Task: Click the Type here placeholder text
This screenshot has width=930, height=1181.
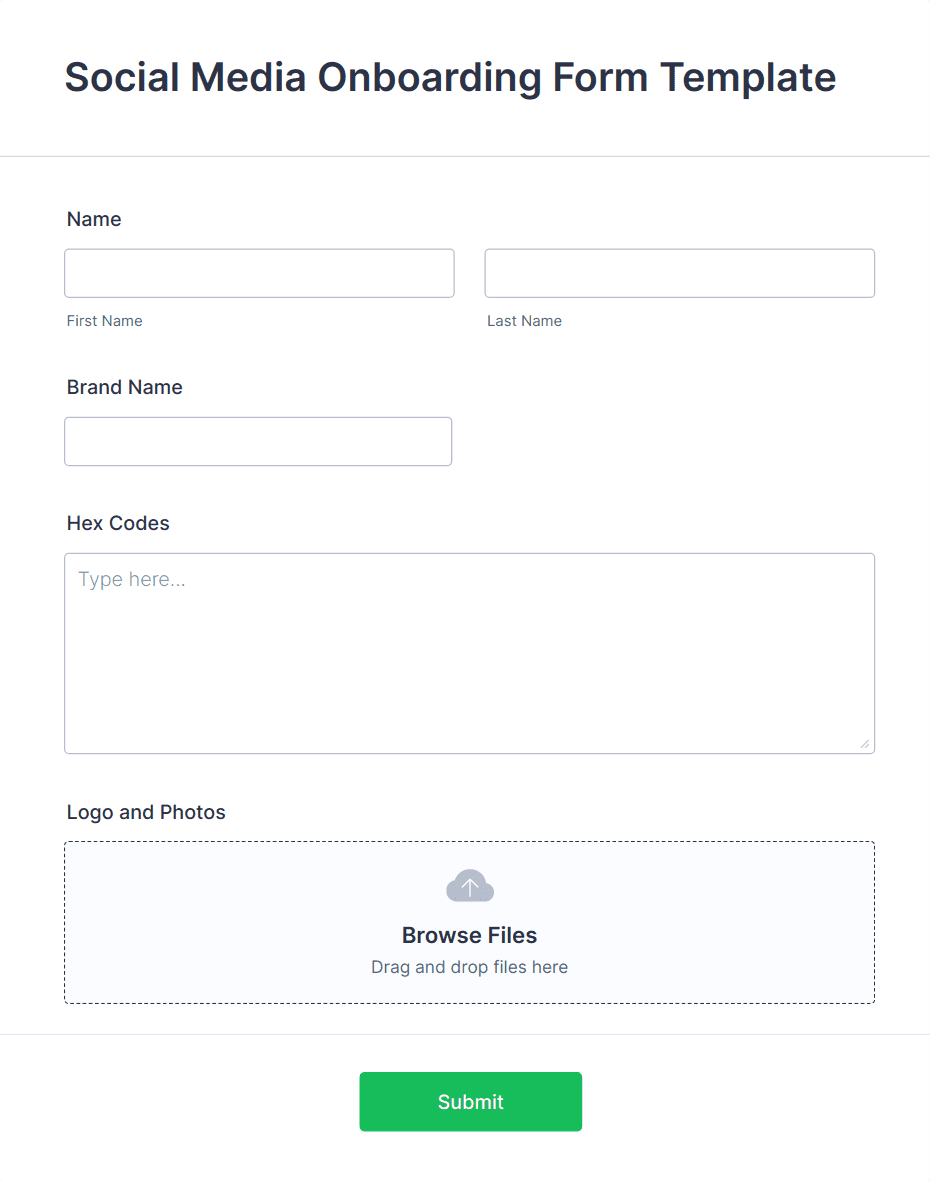Action: click(x=131, y=579)
